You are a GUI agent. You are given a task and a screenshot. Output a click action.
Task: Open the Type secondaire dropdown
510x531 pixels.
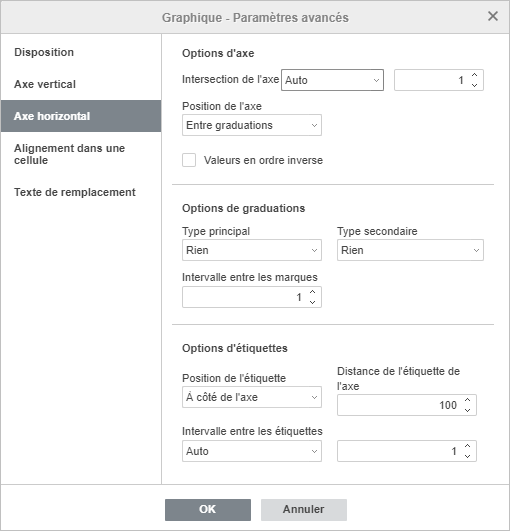tap(410, 250)
